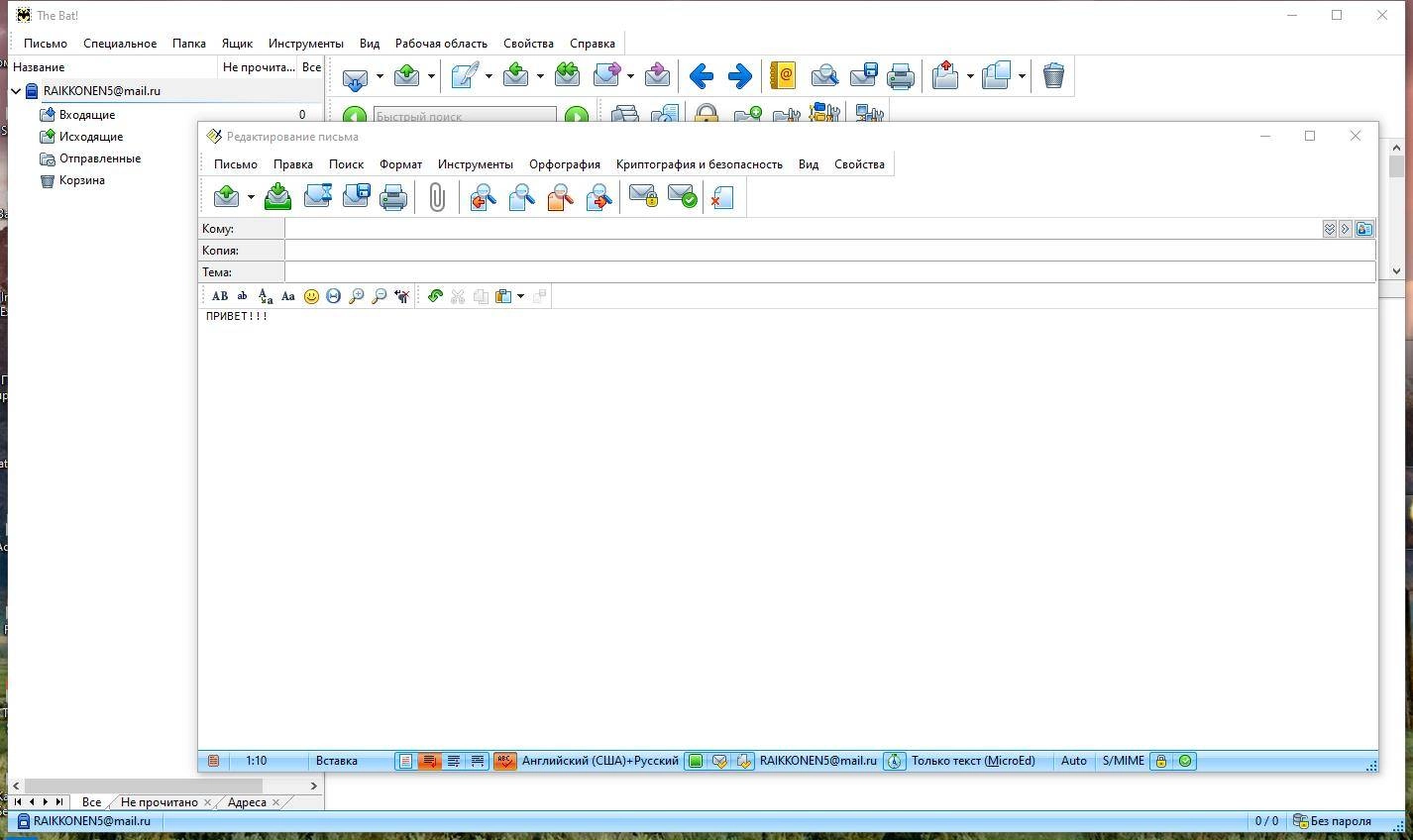Toggle the spell check ABC status bar icon
This screenshot has height=840, width=1413.
pos(505,761)
